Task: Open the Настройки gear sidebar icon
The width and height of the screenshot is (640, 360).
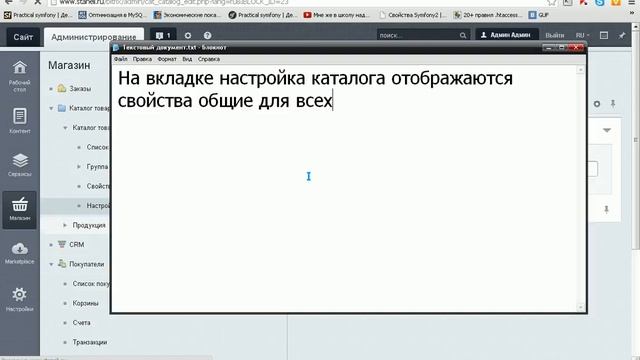Action: (20, 299)
